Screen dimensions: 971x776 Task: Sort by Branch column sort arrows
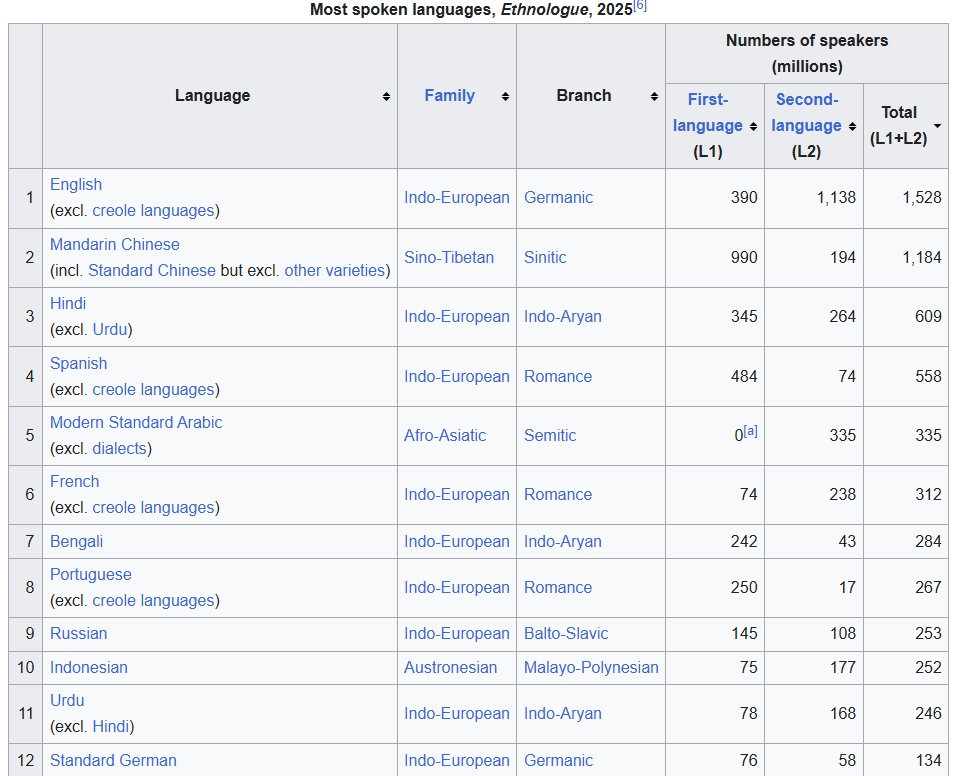(x=654, y=96)
